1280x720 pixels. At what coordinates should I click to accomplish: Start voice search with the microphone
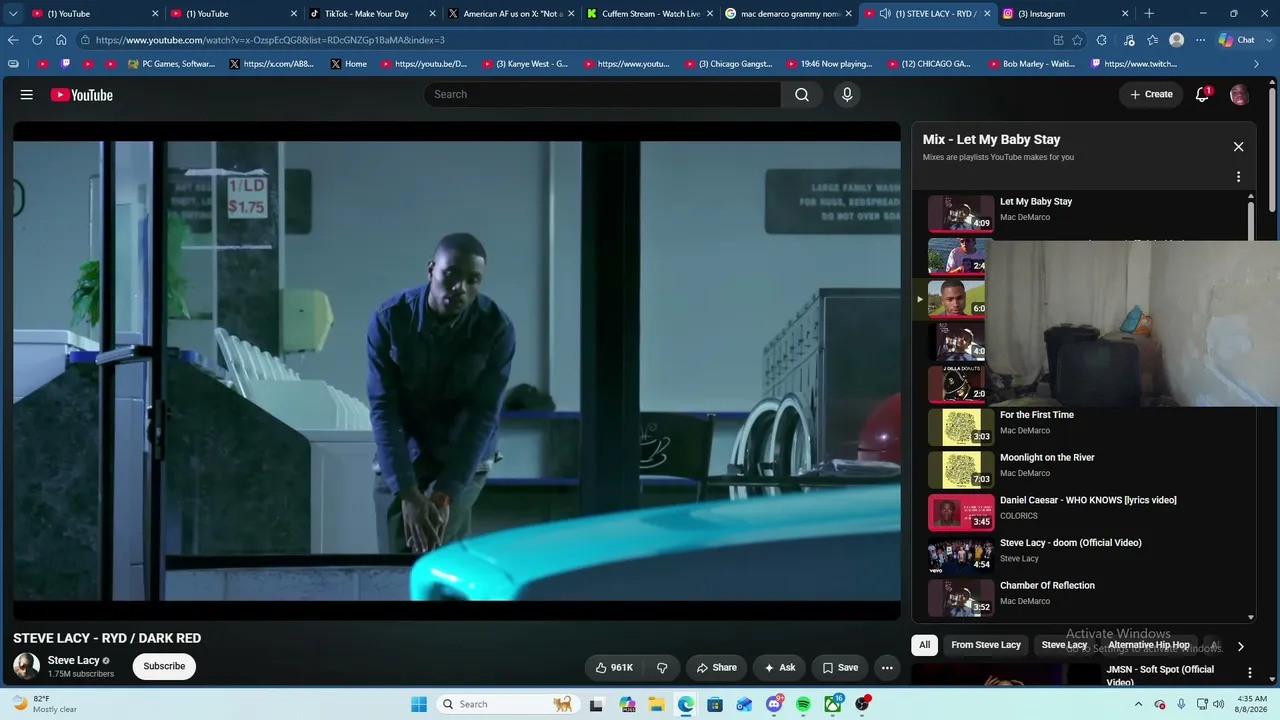(847, 95)
